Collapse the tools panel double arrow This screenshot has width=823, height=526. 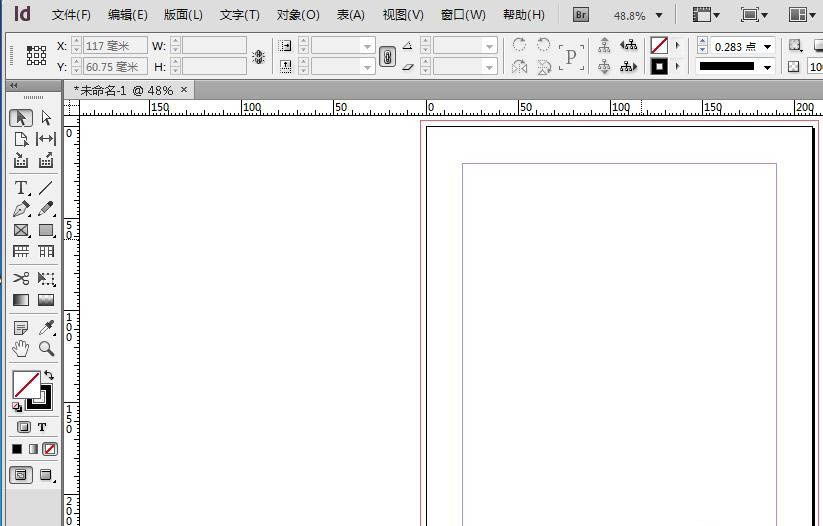pyautogui.click(x=14, y=85)
